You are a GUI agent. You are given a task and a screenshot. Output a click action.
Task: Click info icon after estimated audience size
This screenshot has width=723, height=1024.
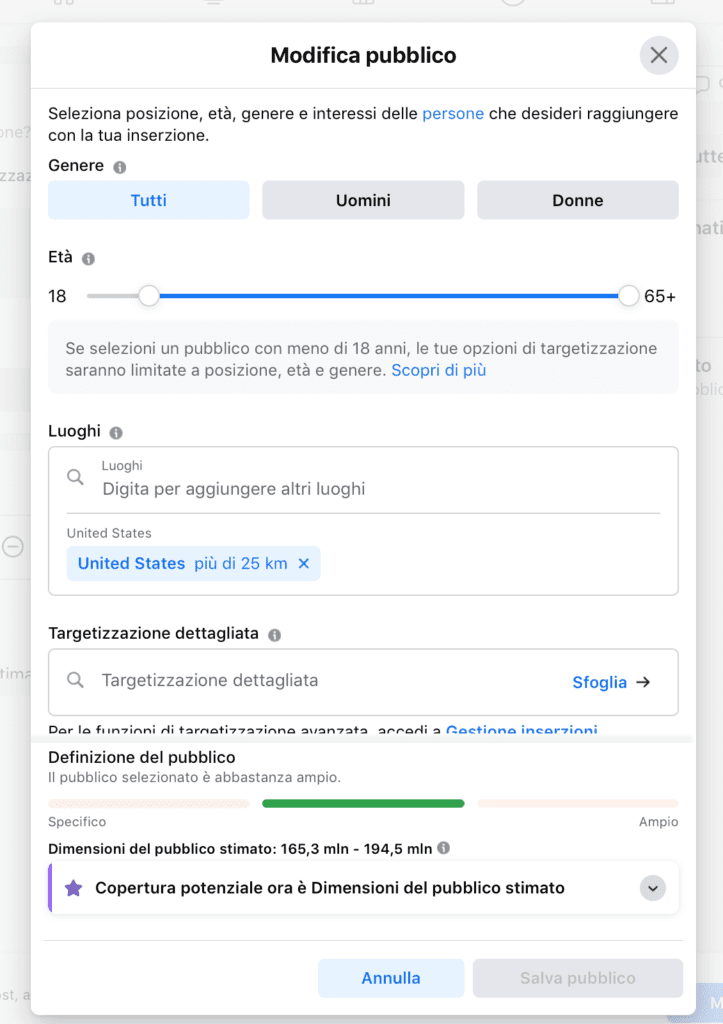444,848
